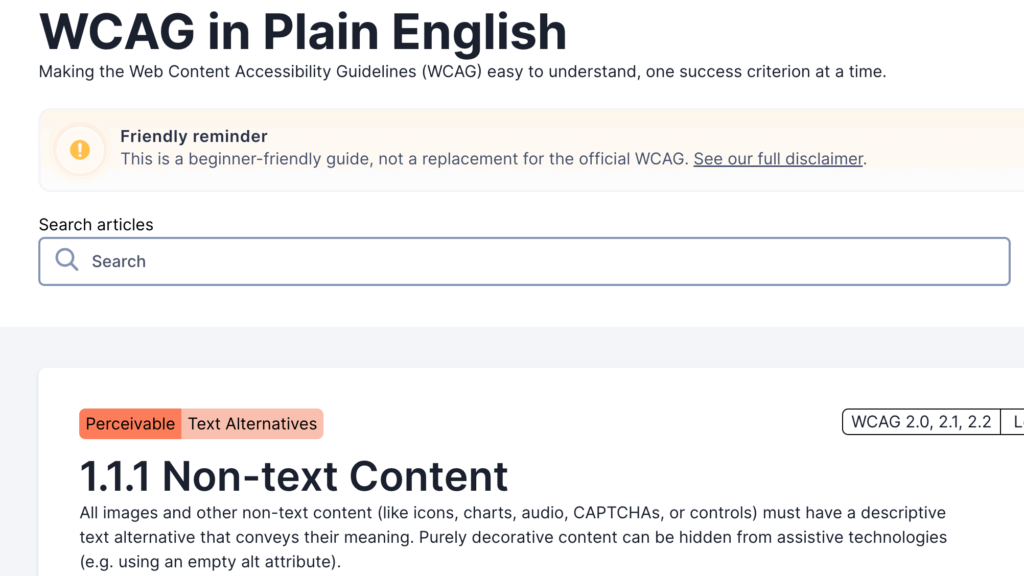Screen dimensions: 1024x576
Task: Click the partially visible badge beside WCAG versions
Action: tap(1014, 422)
